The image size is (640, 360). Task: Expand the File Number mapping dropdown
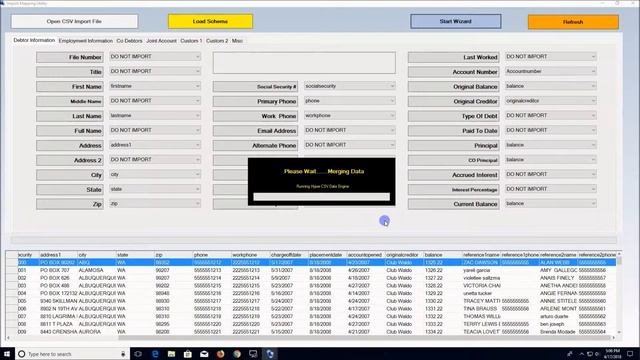(155, 57)
